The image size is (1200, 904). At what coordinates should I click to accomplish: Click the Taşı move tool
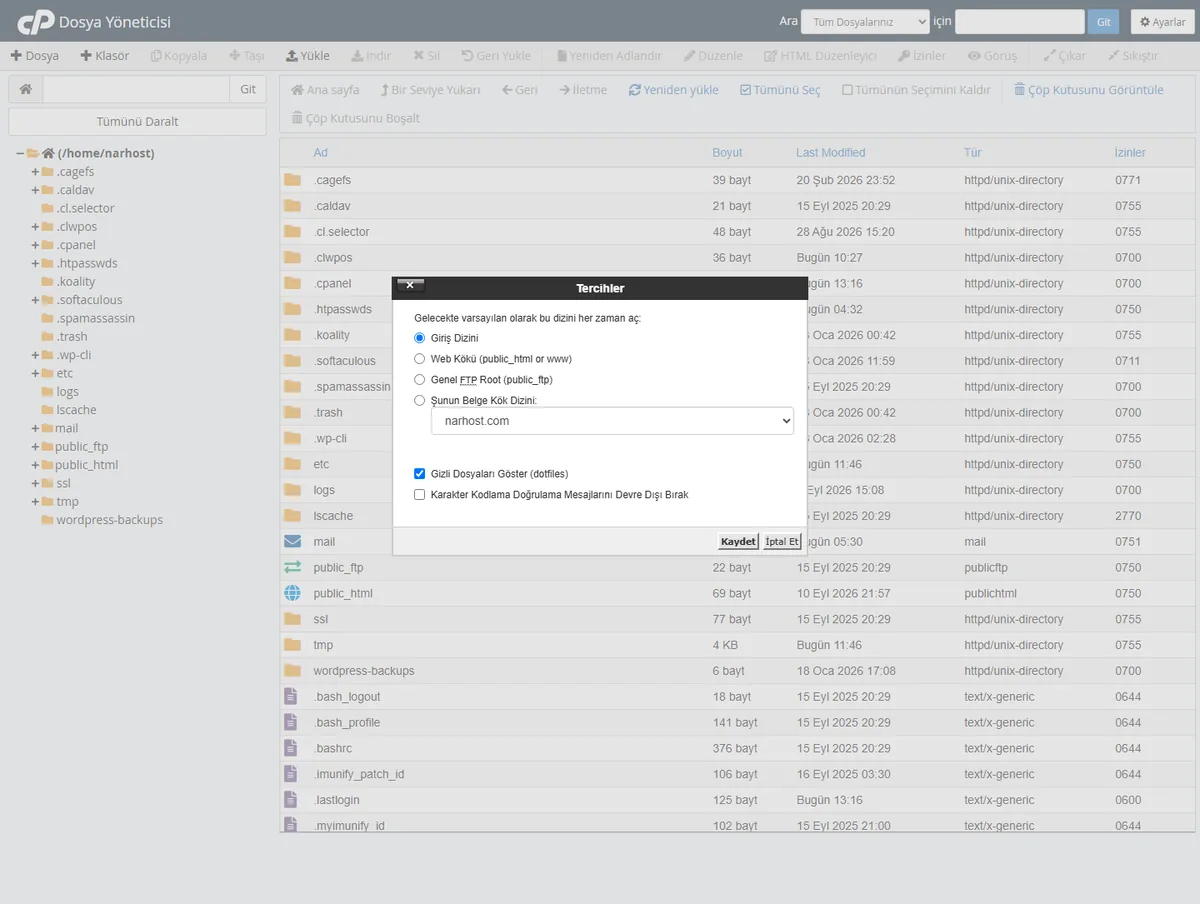[x=246, y=56]
